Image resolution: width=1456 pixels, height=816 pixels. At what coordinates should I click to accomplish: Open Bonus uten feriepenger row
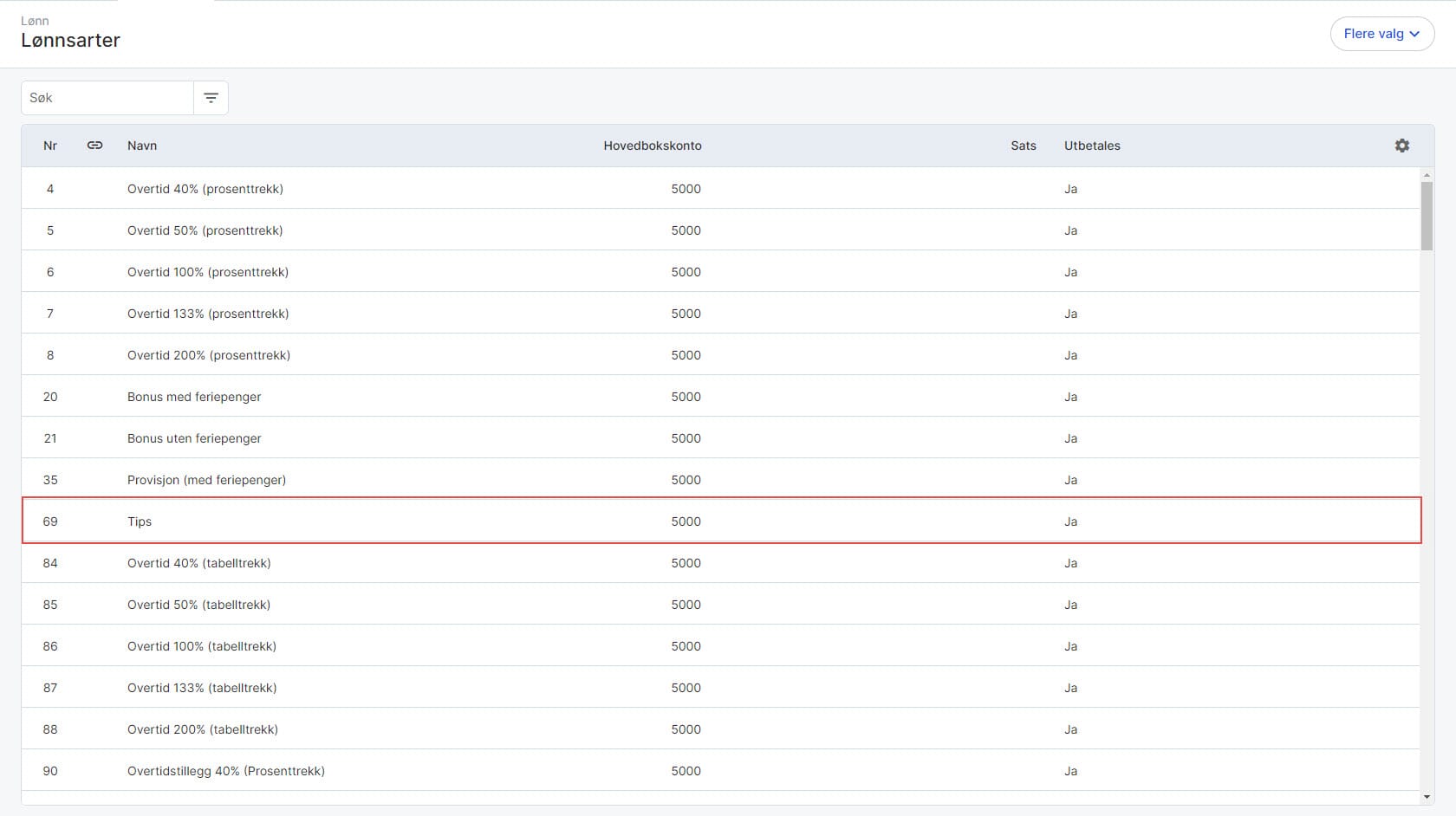coord(194,438)
